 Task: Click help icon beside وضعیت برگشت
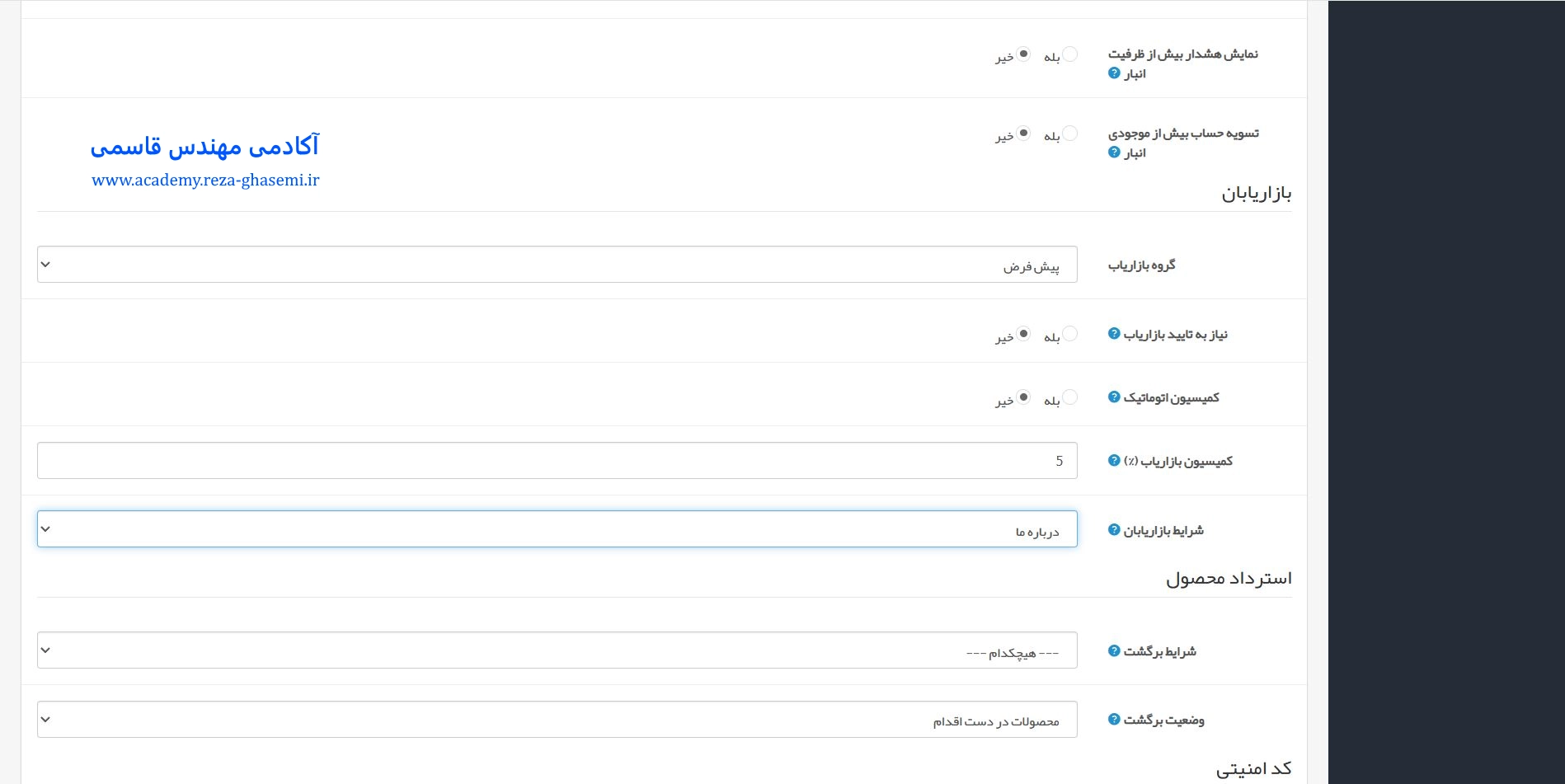[x=1114, y=720]
